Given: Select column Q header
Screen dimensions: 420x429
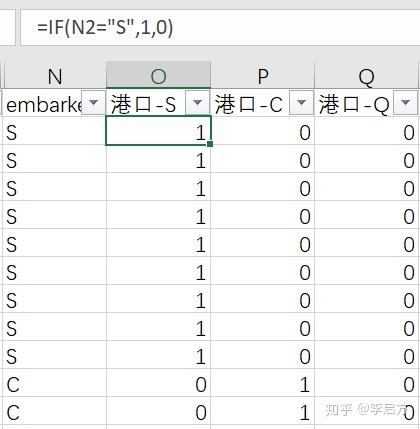Looking at the screenshot, I should click(x=367, y=76).
